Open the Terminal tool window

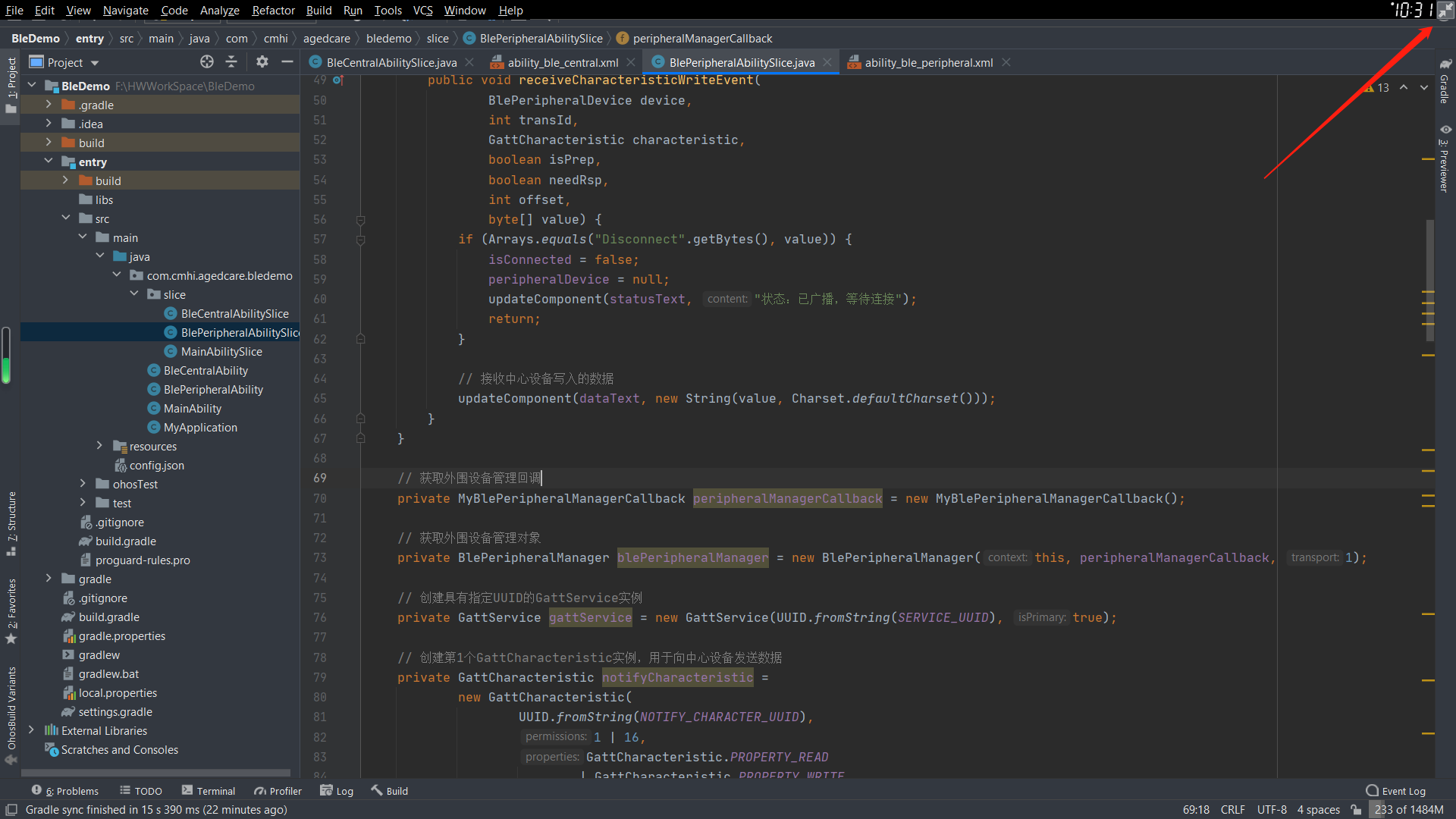(x=209, y=791)
